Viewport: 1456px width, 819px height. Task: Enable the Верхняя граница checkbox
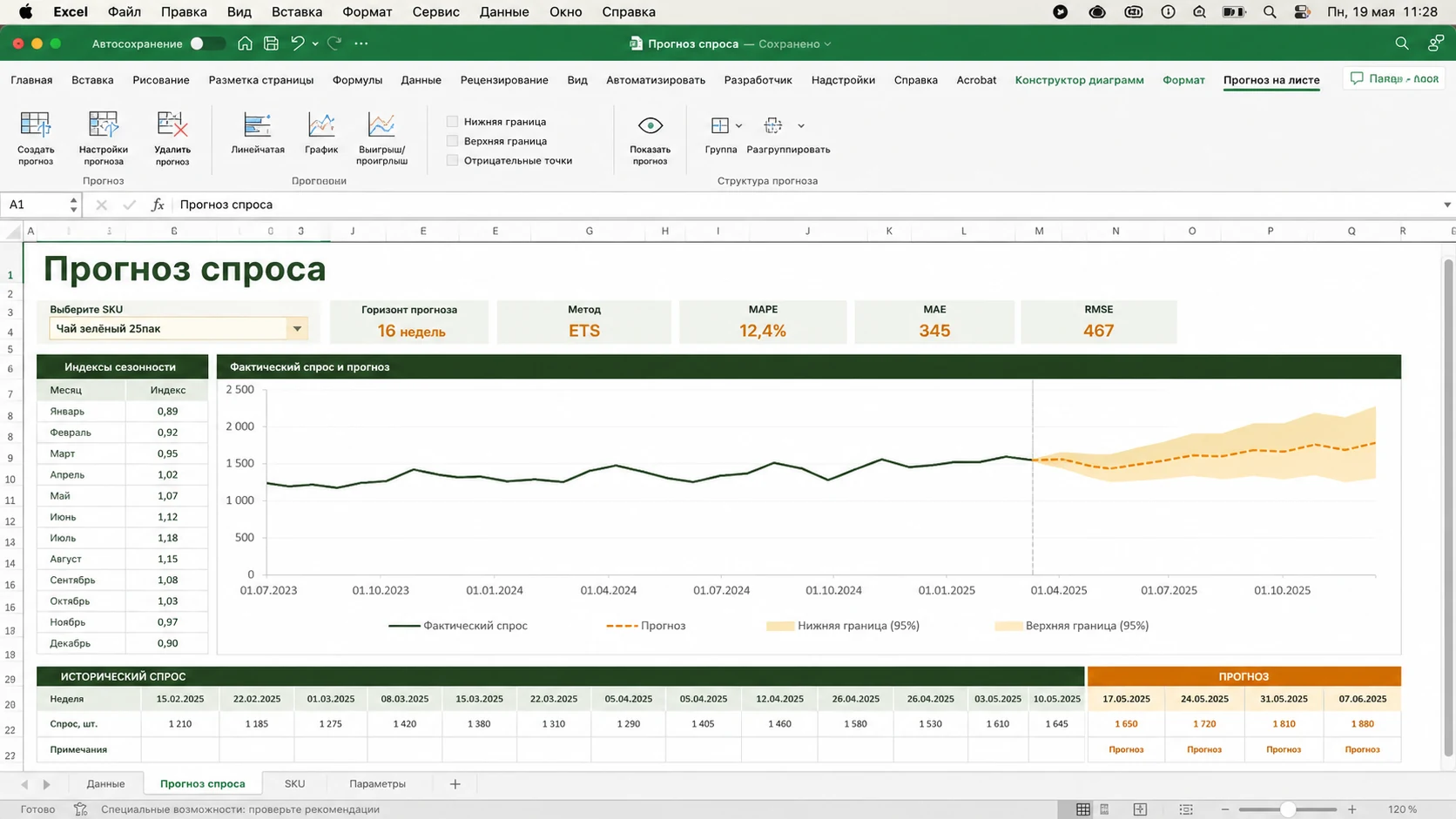coord(452,141)
